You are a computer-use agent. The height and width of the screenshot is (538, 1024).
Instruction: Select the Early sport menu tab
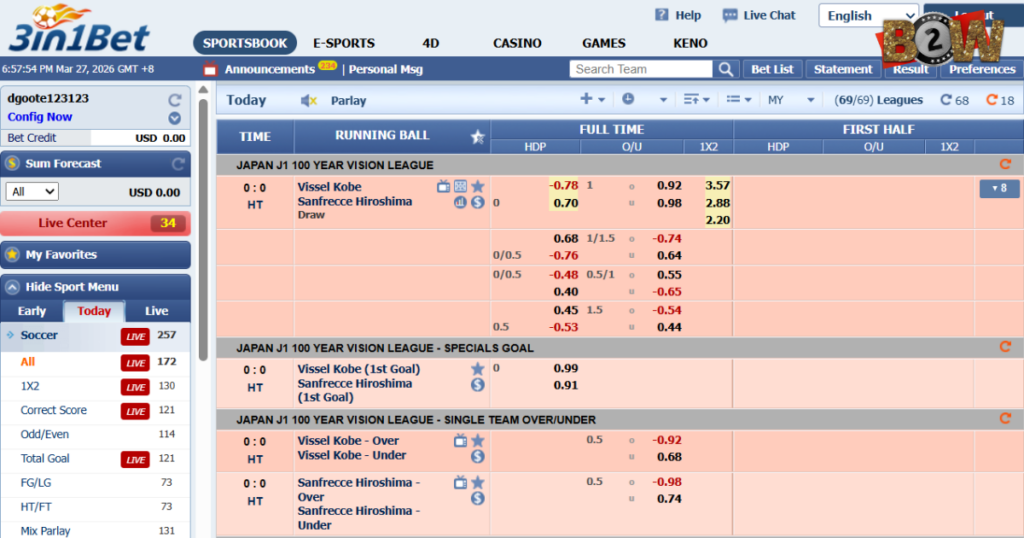[31, 311]
